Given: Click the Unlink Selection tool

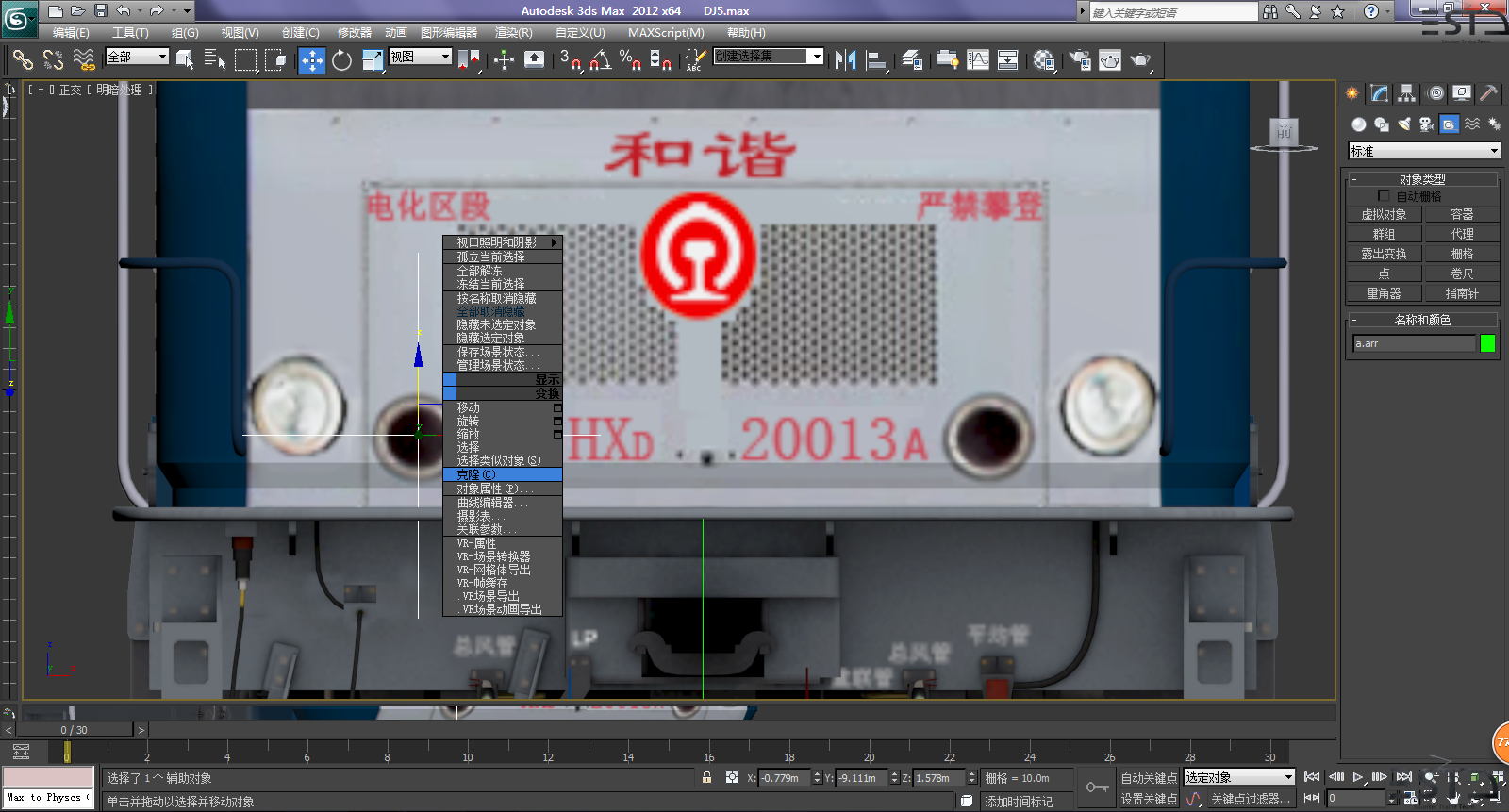Looking at the screenshot, I should [53, 60].
